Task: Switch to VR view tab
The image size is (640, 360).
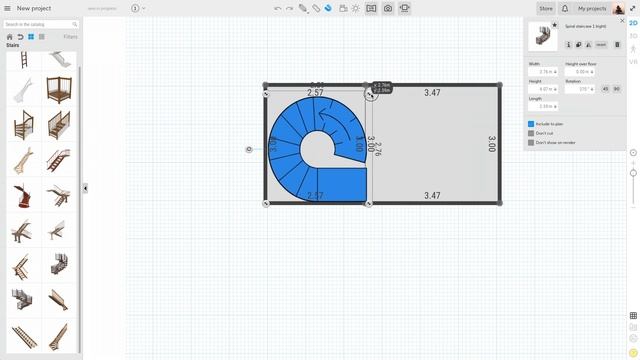Action: [633, 62]
